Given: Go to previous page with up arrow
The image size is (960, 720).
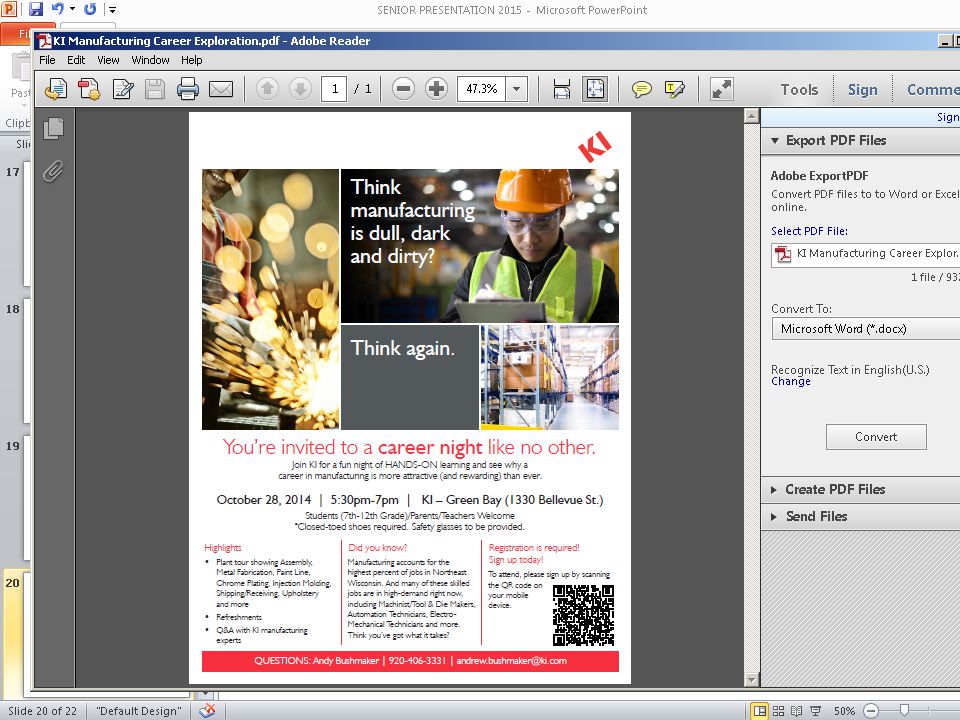Looking at the screenshot, I should 267,89.
